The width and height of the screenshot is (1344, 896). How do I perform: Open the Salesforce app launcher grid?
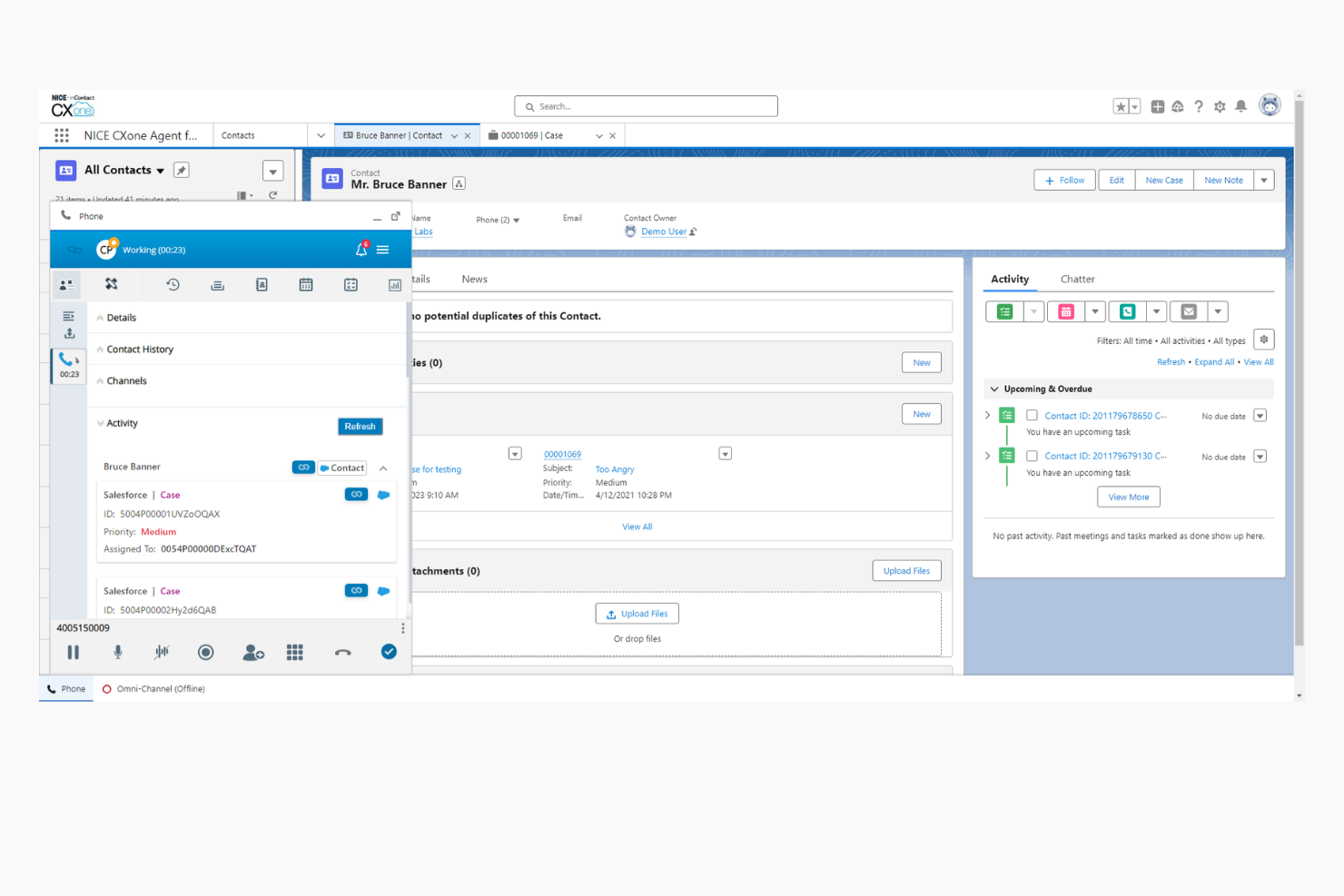click(x=62, y=135)
